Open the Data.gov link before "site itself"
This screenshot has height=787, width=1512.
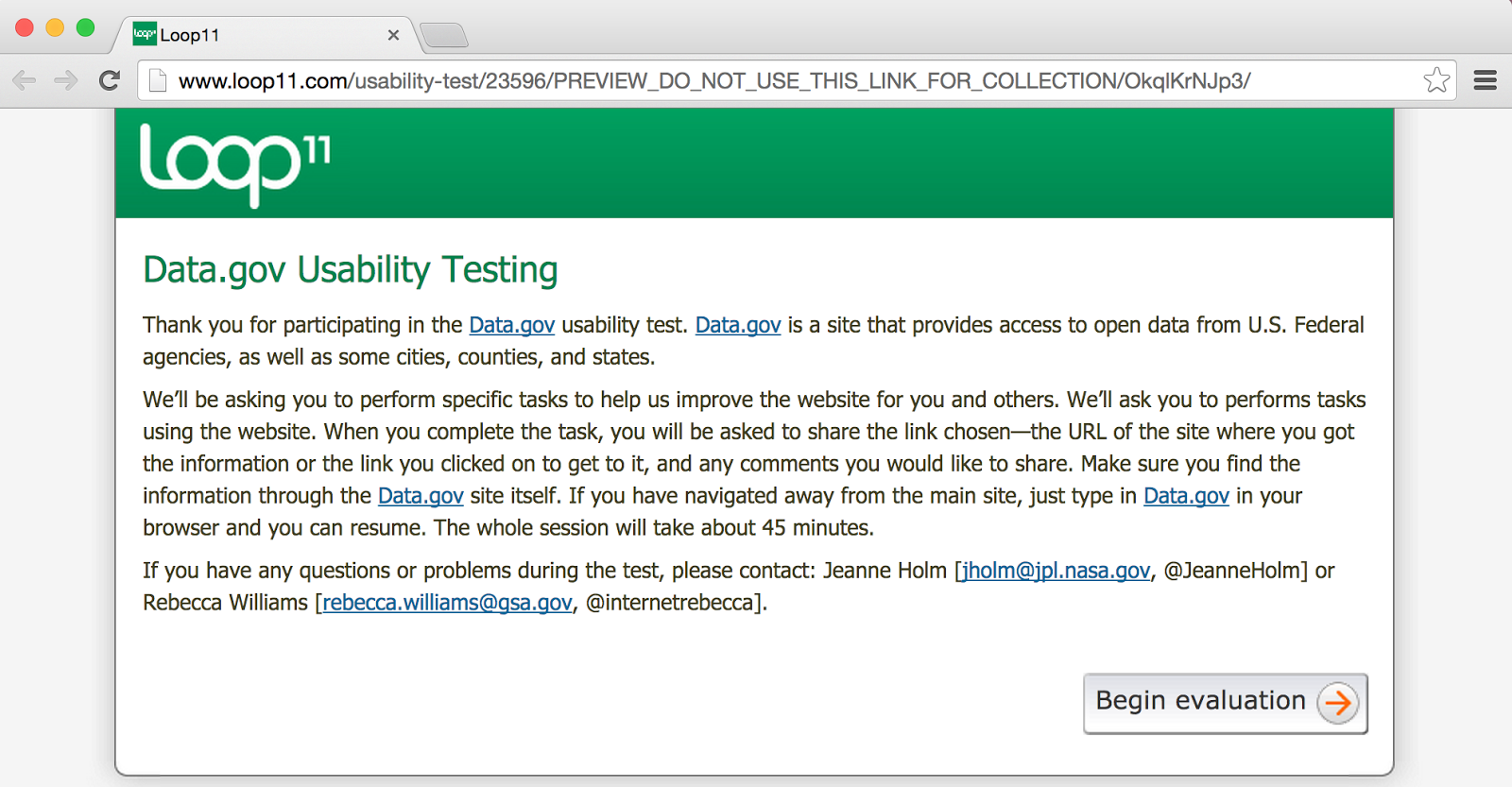coord(421,496)
